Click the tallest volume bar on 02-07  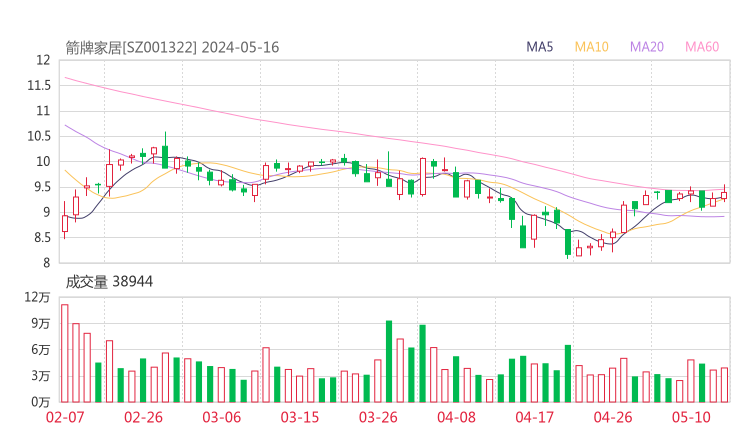click(65, 353)
